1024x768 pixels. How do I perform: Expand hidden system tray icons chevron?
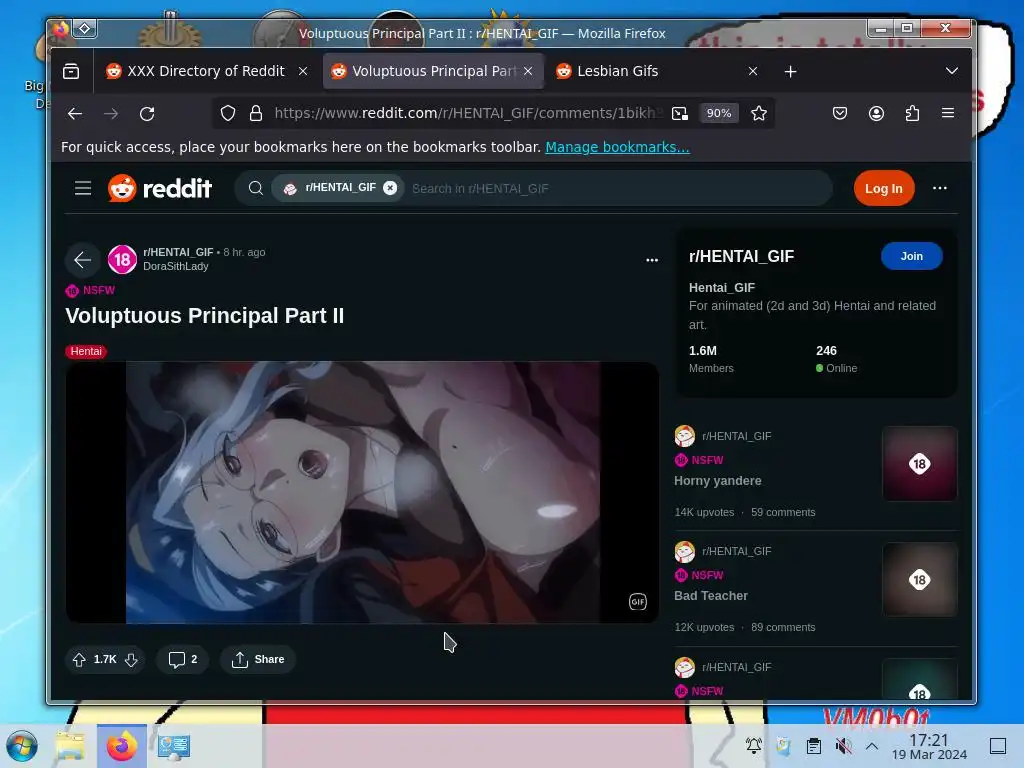tap(872, 746)
